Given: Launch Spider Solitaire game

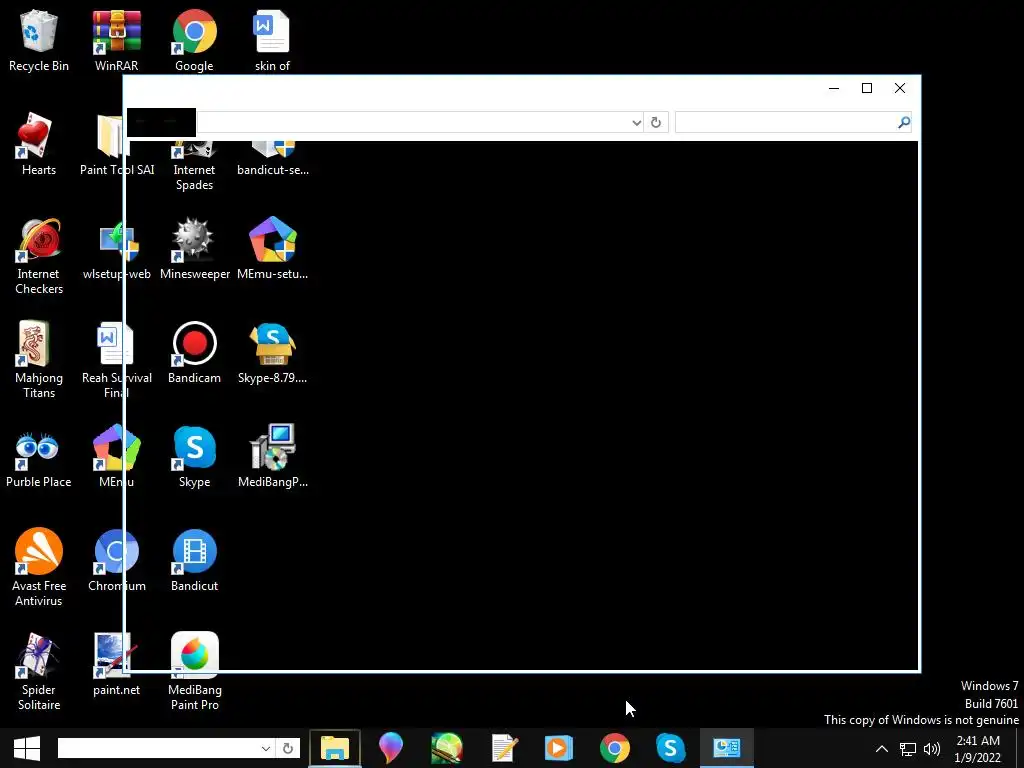Looking at the screenshot, I should point(39,671).
